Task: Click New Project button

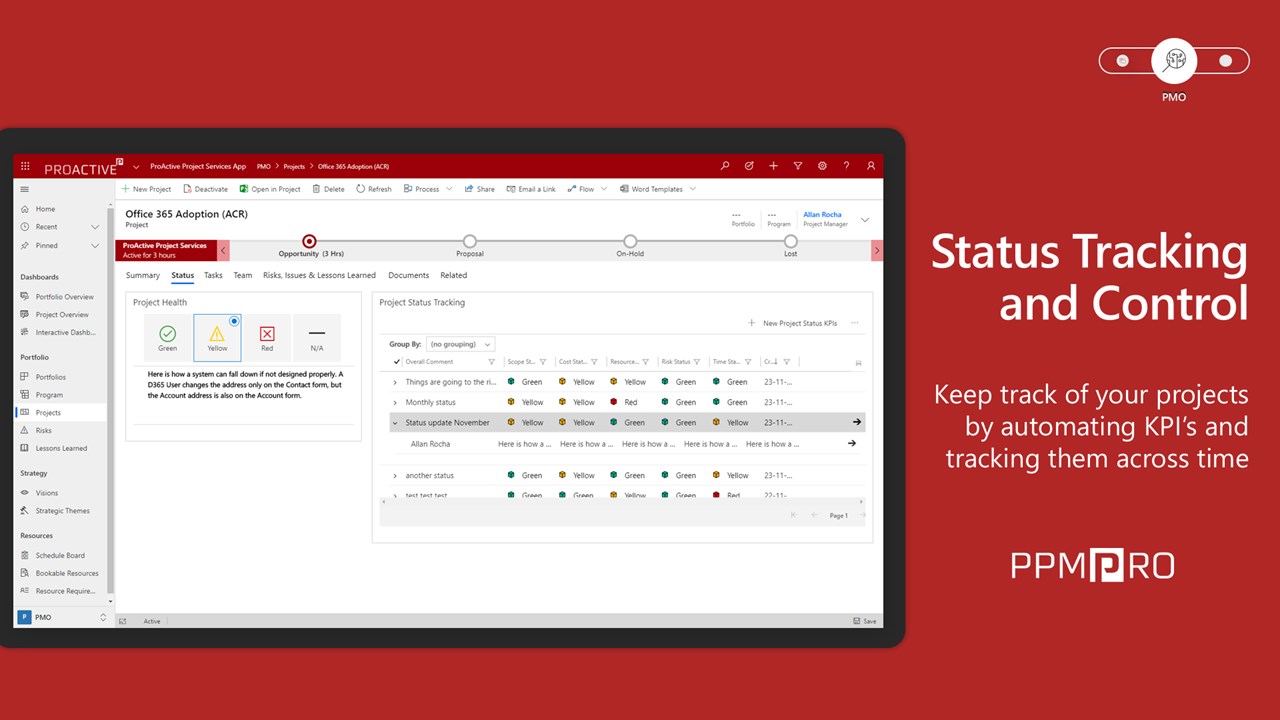Action: 146,189
